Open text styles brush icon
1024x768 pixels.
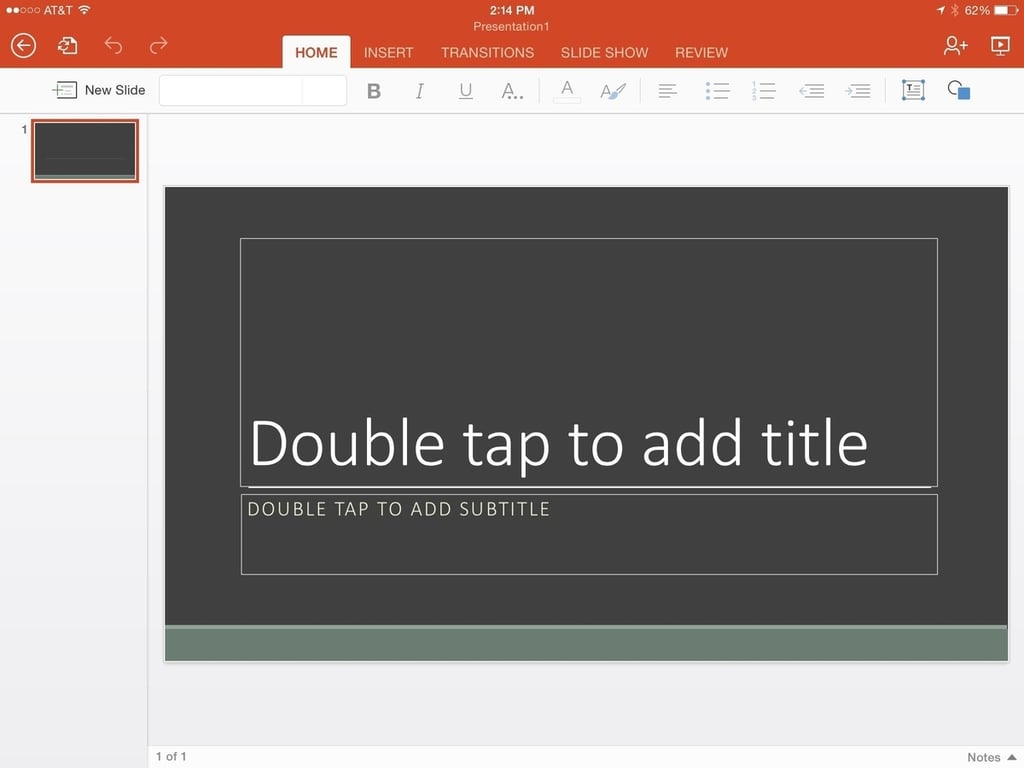click(613, 91)
